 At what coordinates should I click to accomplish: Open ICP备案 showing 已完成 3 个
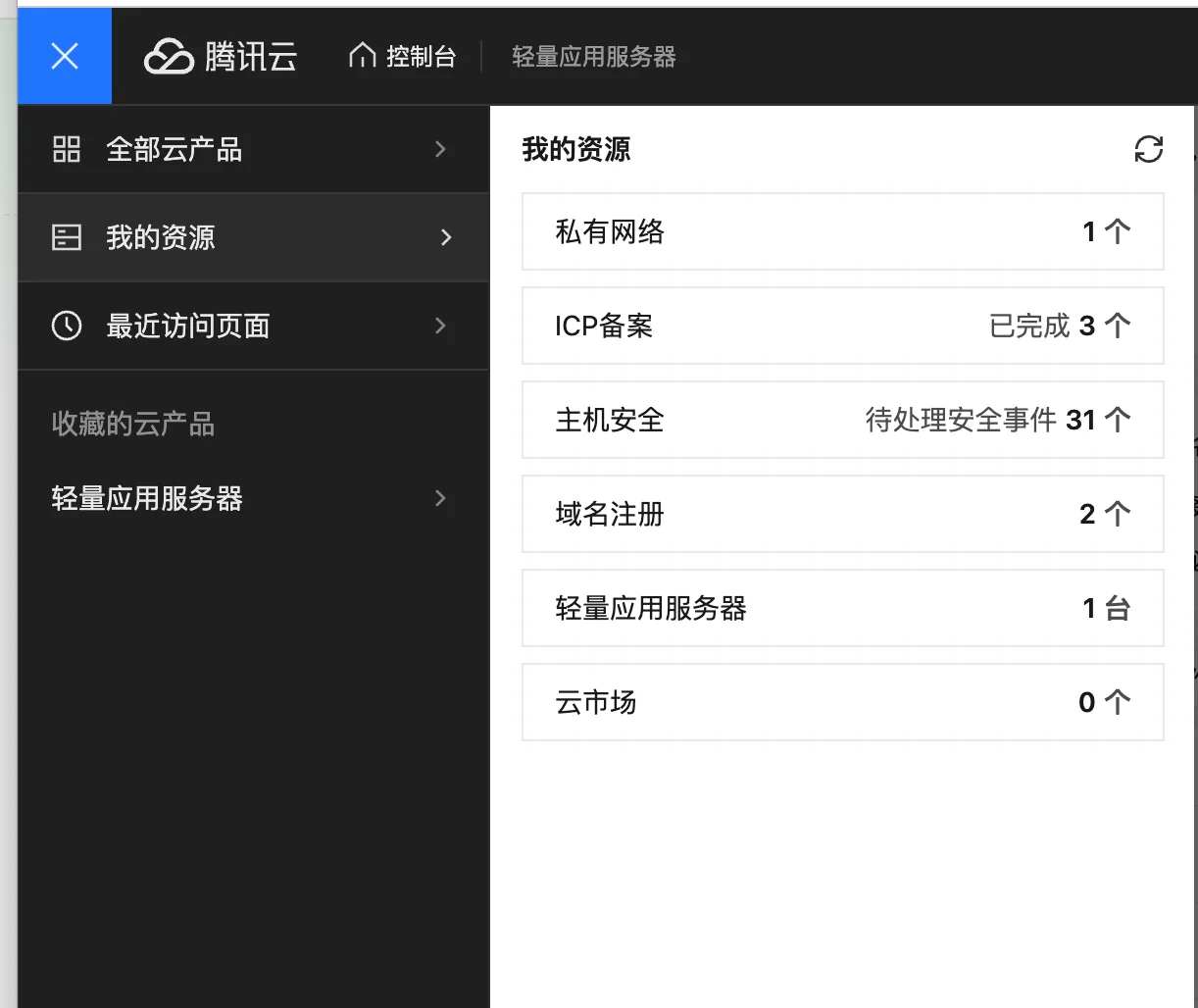[843, 326]
